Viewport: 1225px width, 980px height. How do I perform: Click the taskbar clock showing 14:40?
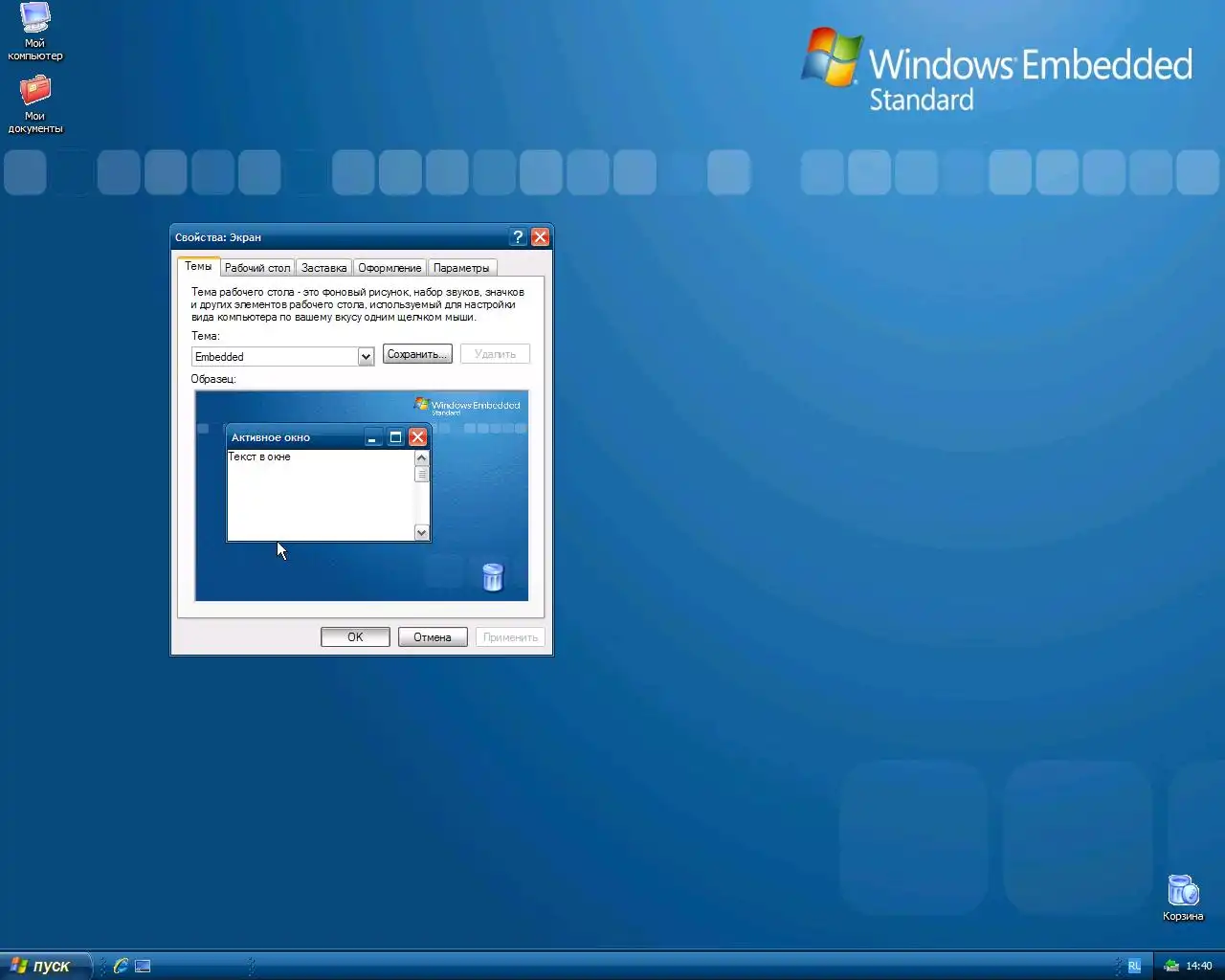tap(1199, 966)
